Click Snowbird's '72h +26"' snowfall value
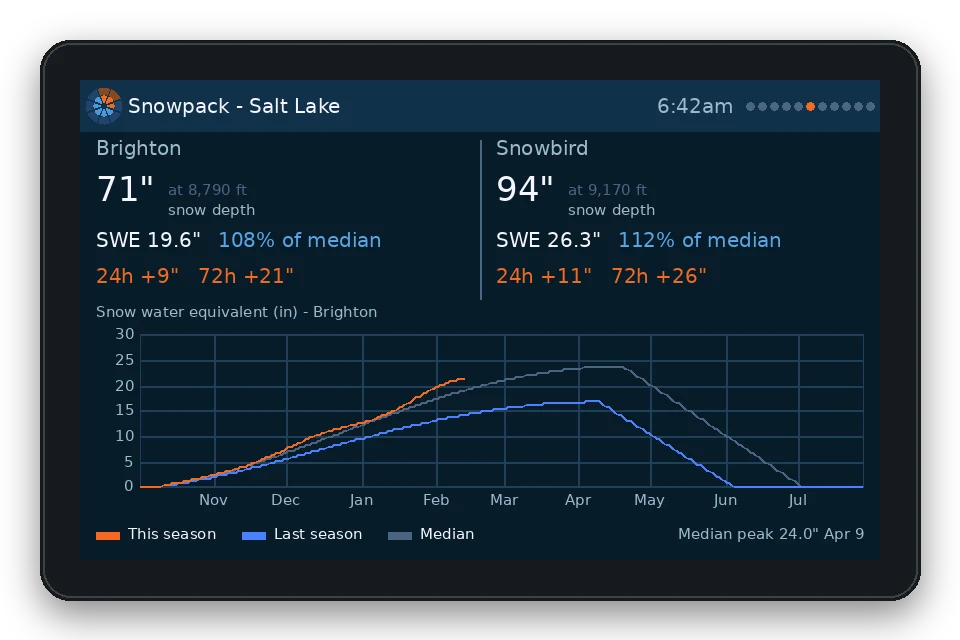The image size is (960, 640). 659,276
